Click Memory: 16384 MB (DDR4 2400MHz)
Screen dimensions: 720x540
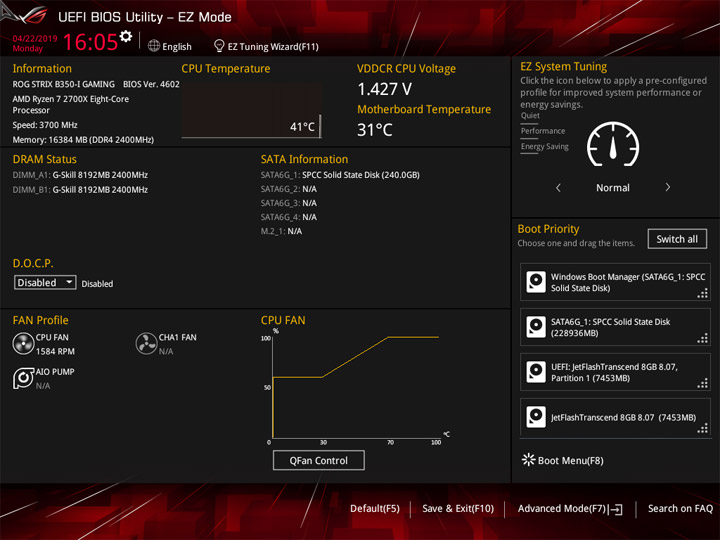click(x=83, y=140)
